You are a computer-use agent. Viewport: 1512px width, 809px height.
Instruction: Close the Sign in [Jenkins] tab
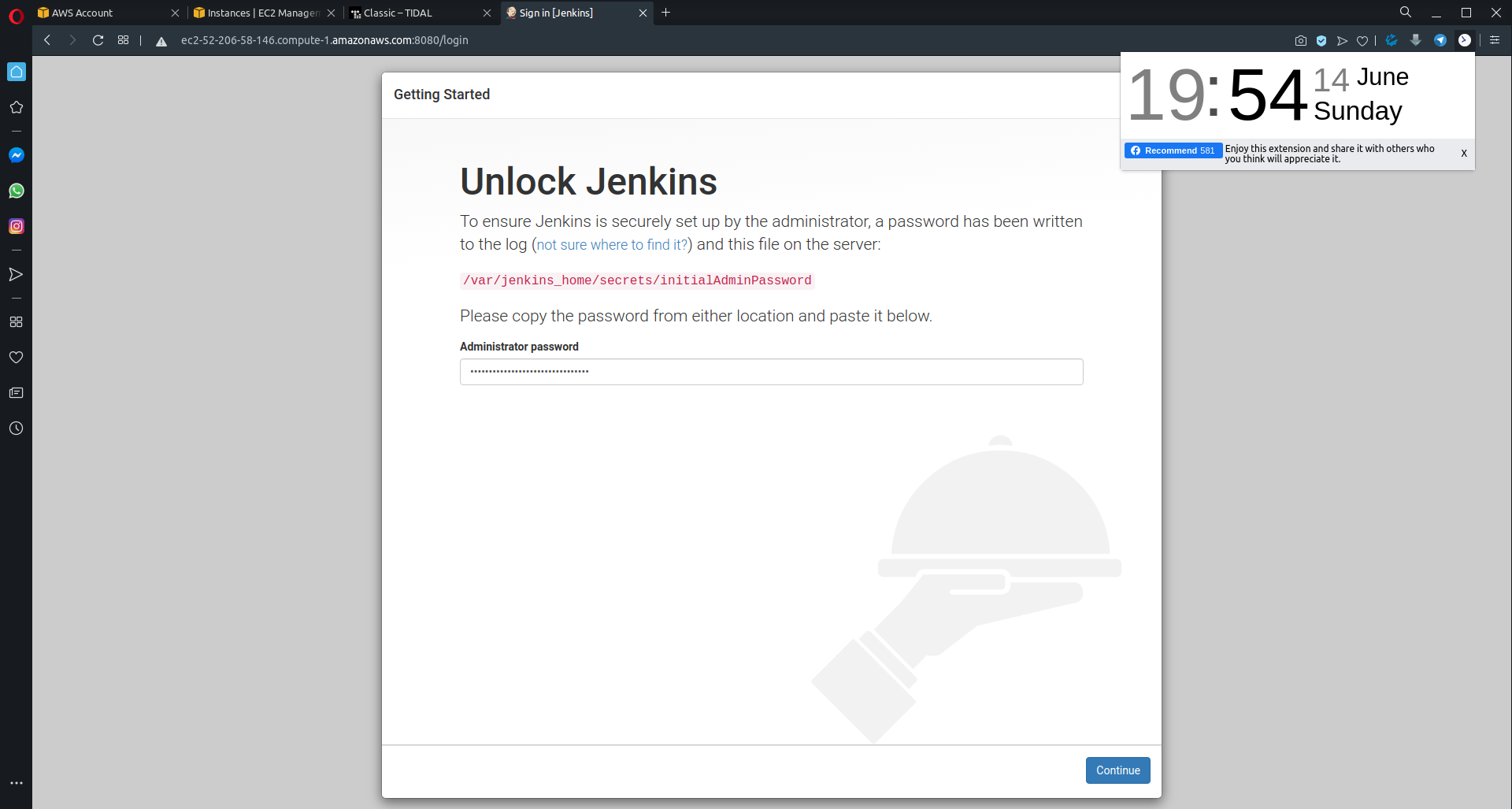643,13
